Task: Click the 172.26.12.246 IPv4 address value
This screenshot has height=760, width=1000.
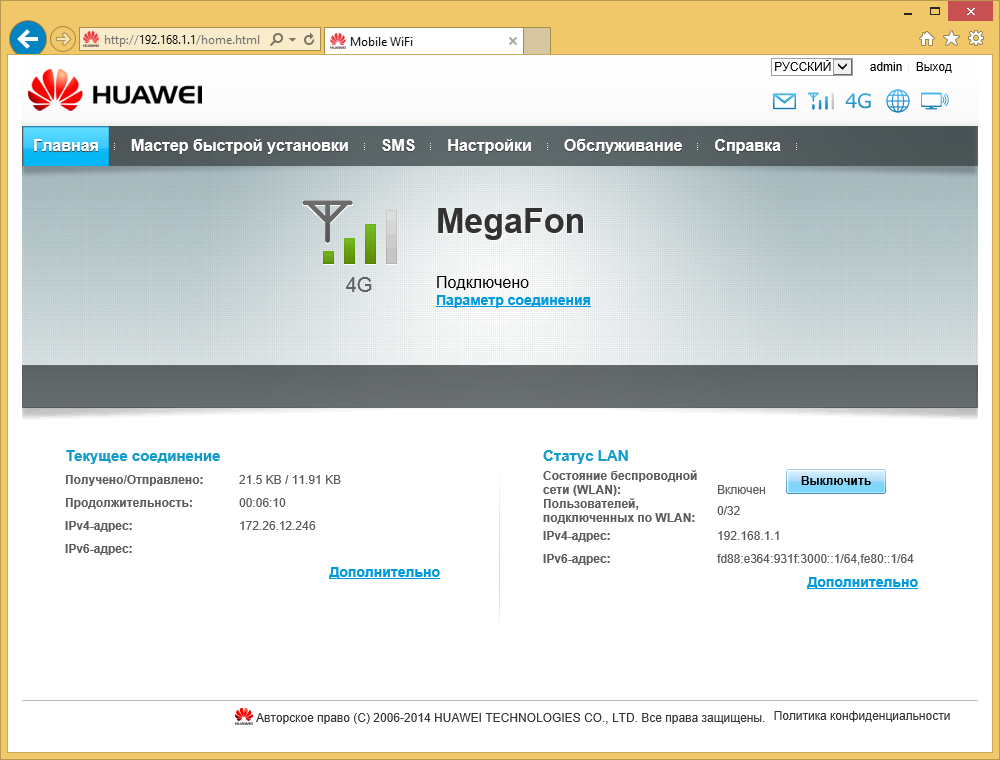Action: pos(277,526)
